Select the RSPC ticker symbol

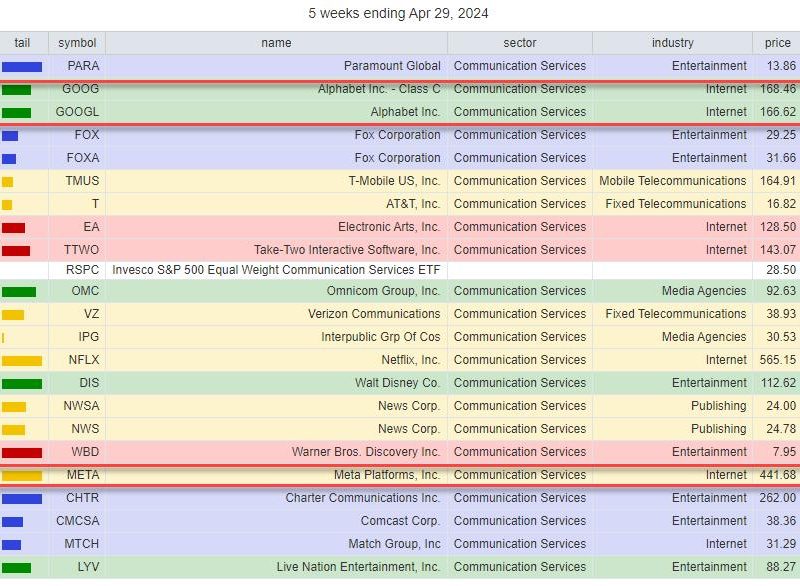(x=82, y=270)
